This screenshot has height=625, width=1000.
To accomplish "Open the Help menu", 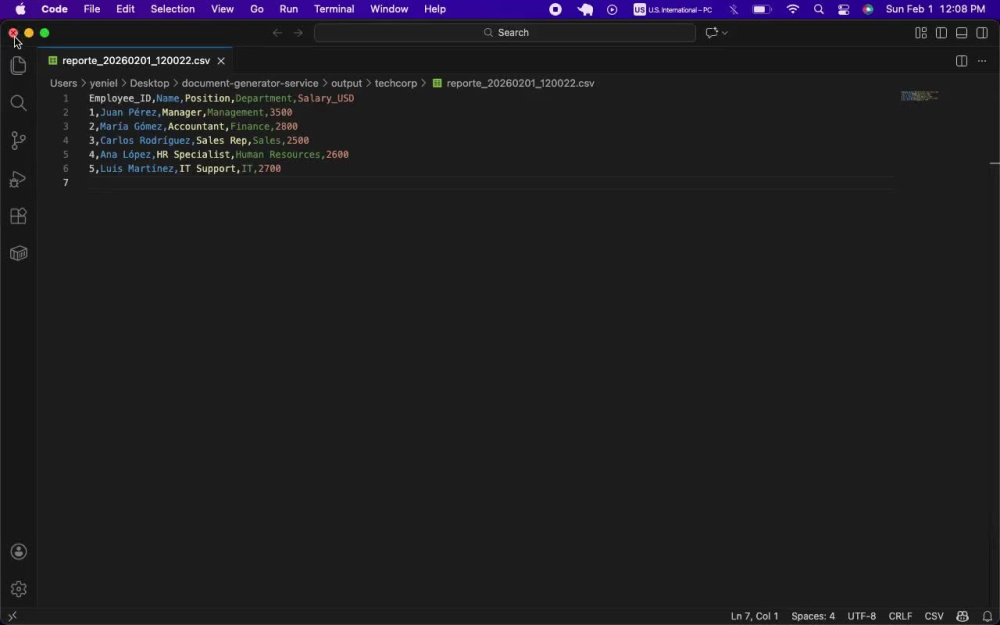I will pos(434,9).
